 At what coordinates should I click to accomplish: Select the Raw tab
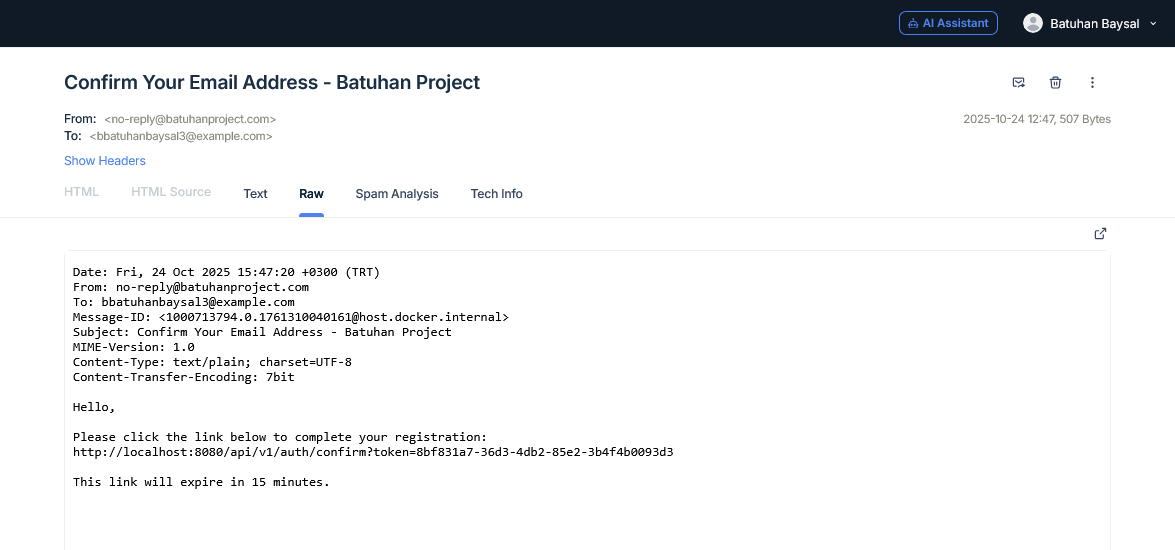[311, 194]
